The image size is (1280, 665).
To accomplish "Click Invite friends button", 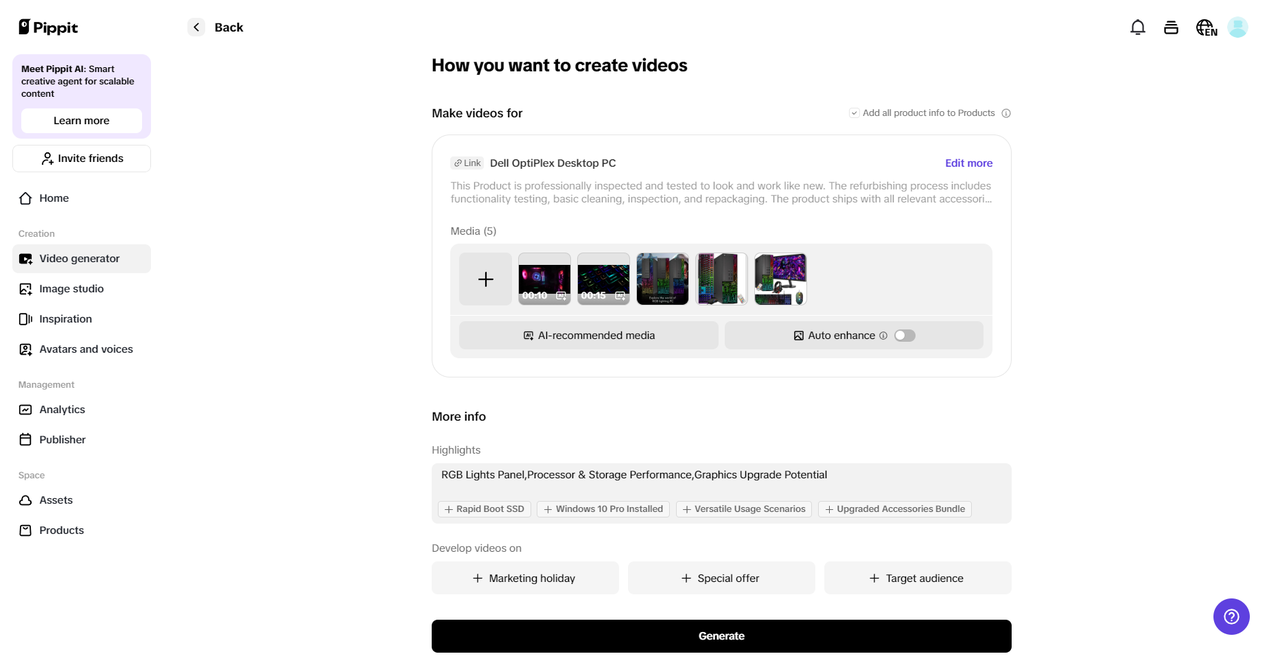I will [82, 158].
